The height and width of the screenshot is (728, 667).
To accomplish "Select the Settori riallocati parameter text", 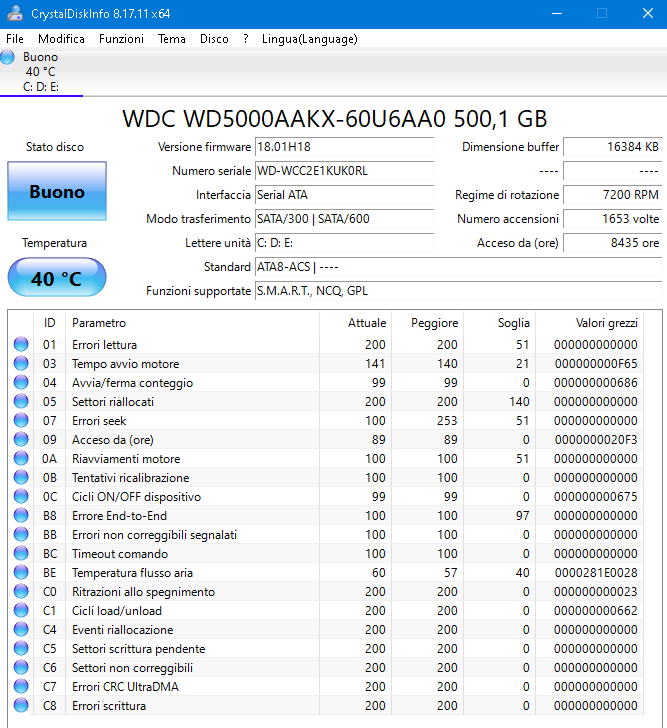I will [x=113, y=402].
